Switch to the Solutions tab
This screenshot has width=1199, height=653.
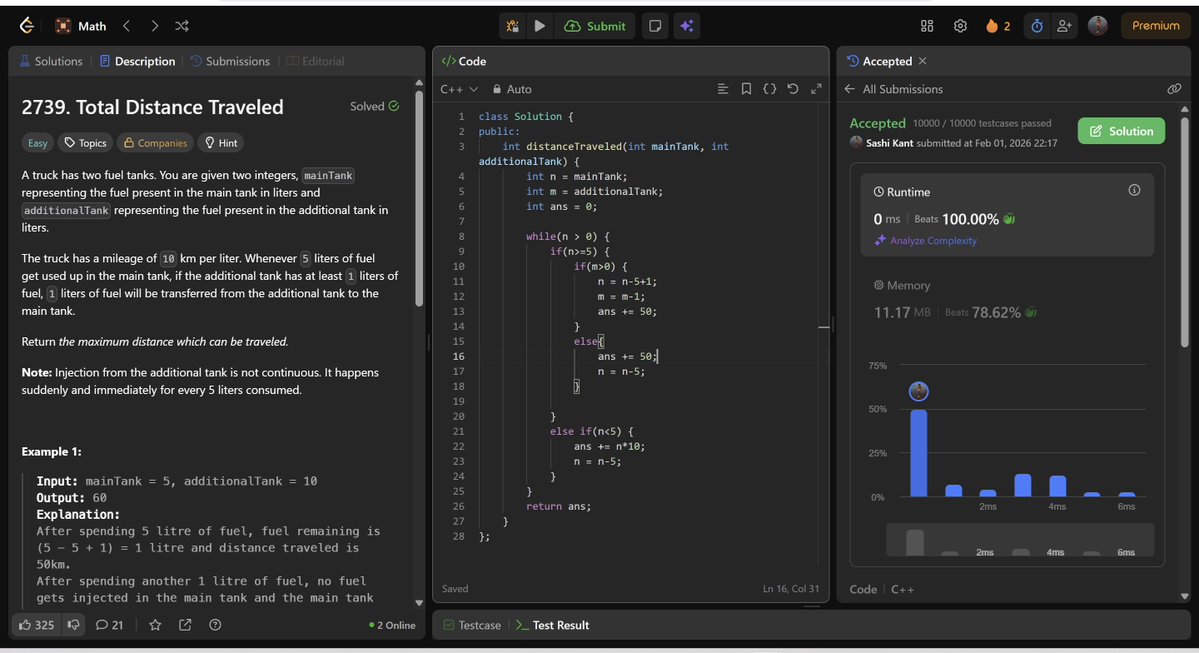pyautogui.click(x=50, y=61)
